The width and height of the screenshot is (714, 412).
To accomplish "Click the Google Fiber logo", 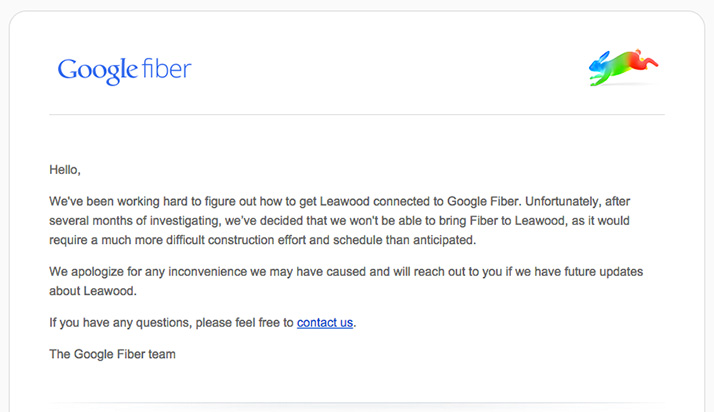I will pyautogui.click(x=124, y=70).
